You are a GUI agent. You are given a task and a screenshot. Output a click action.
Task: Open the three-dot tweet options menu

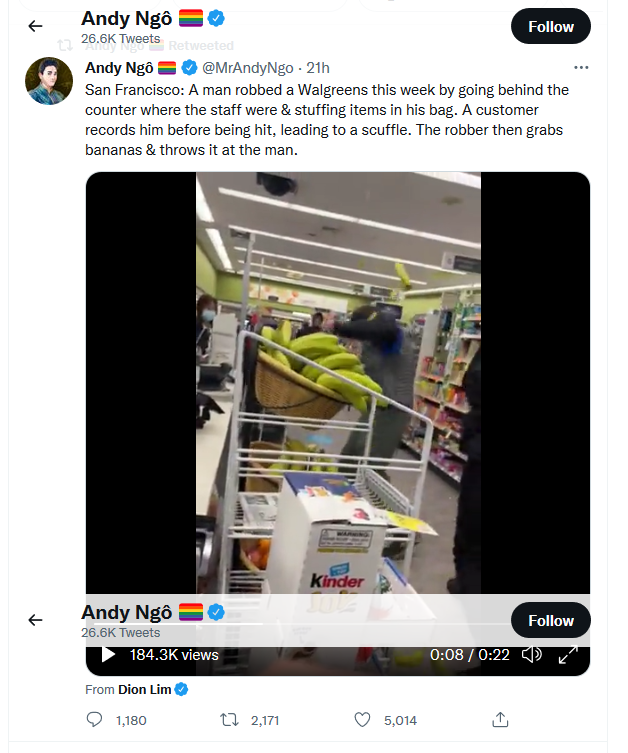[581, 68]
